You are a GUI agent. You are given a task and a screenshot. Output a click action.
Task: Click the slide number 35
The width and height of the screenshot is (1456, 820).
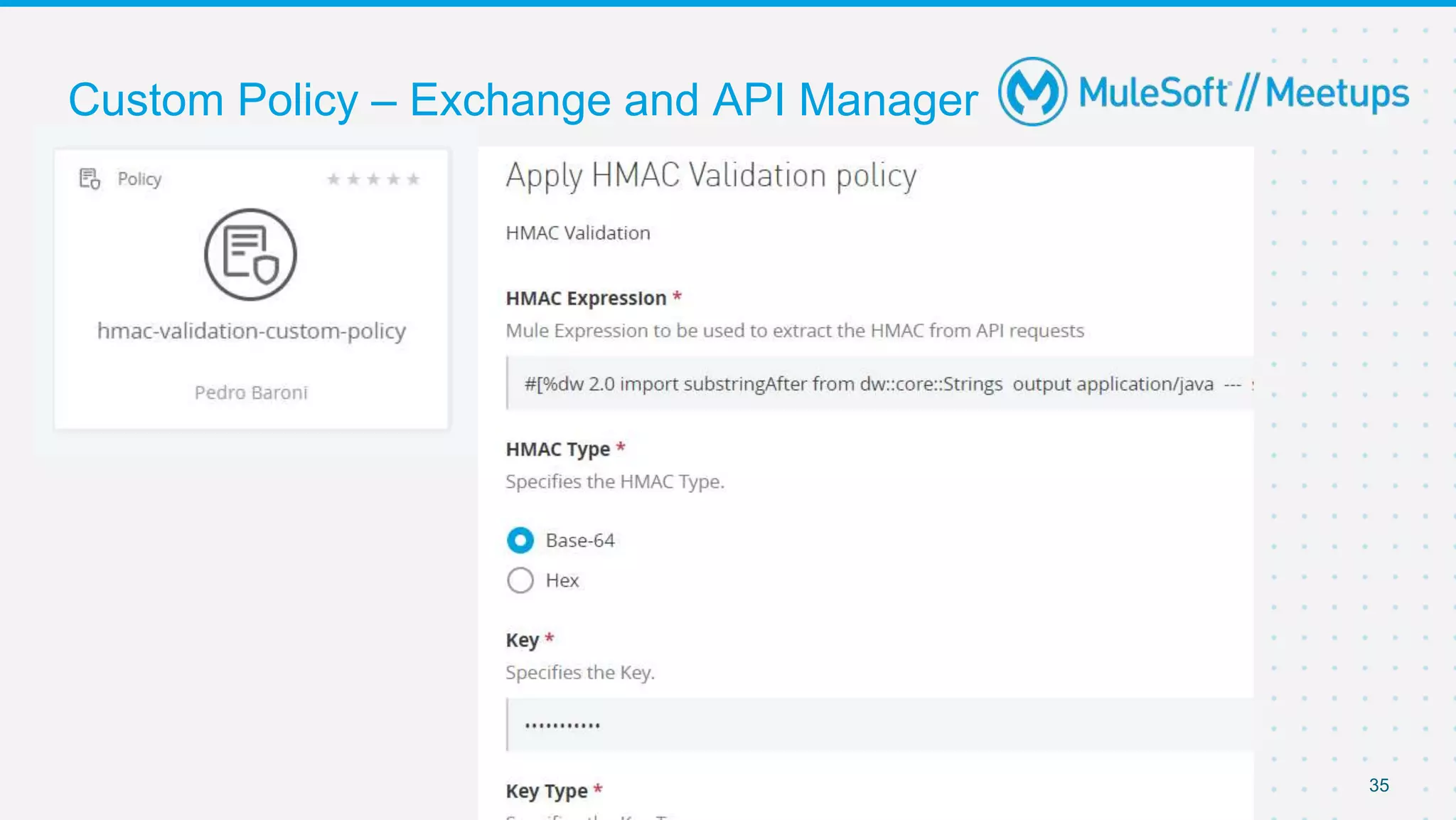click(x=1379, y=785)
